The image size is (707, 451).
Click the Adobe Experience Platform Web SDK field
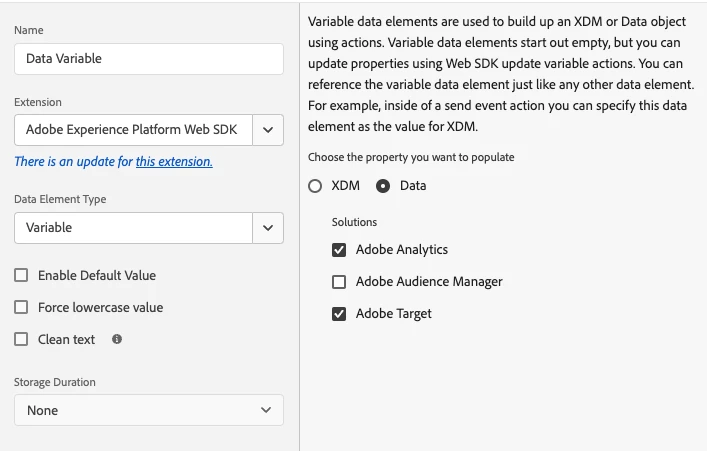coord(133,130)
